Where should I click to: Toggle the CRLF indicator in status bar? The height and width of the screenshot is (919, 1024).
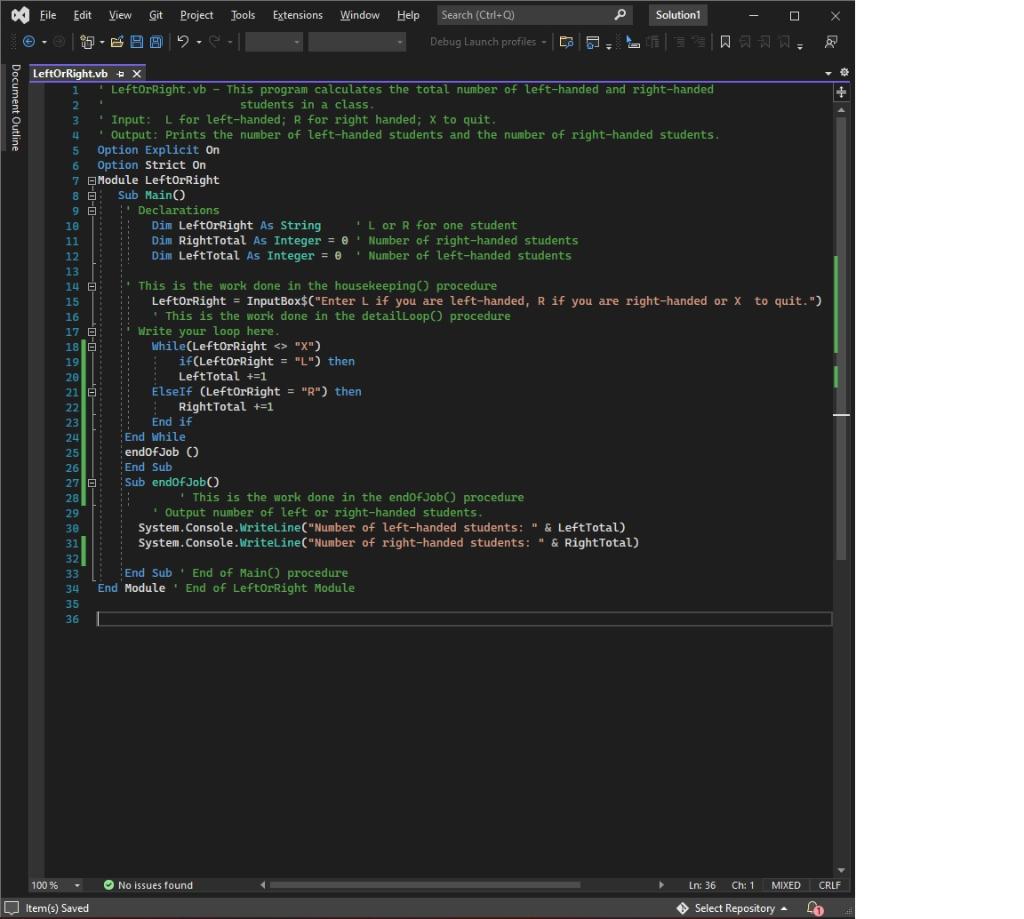[x=830, y=885]
